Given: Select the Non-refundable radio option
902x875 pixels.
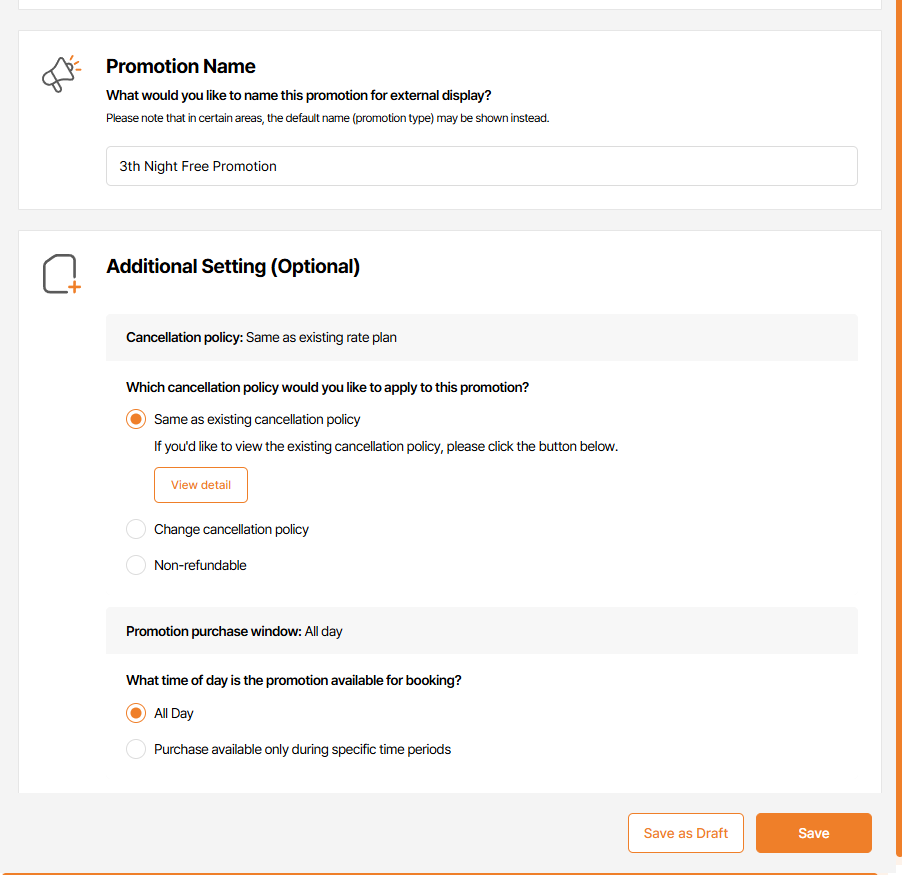Looking at the screenshot, I should tap(136, 565).
